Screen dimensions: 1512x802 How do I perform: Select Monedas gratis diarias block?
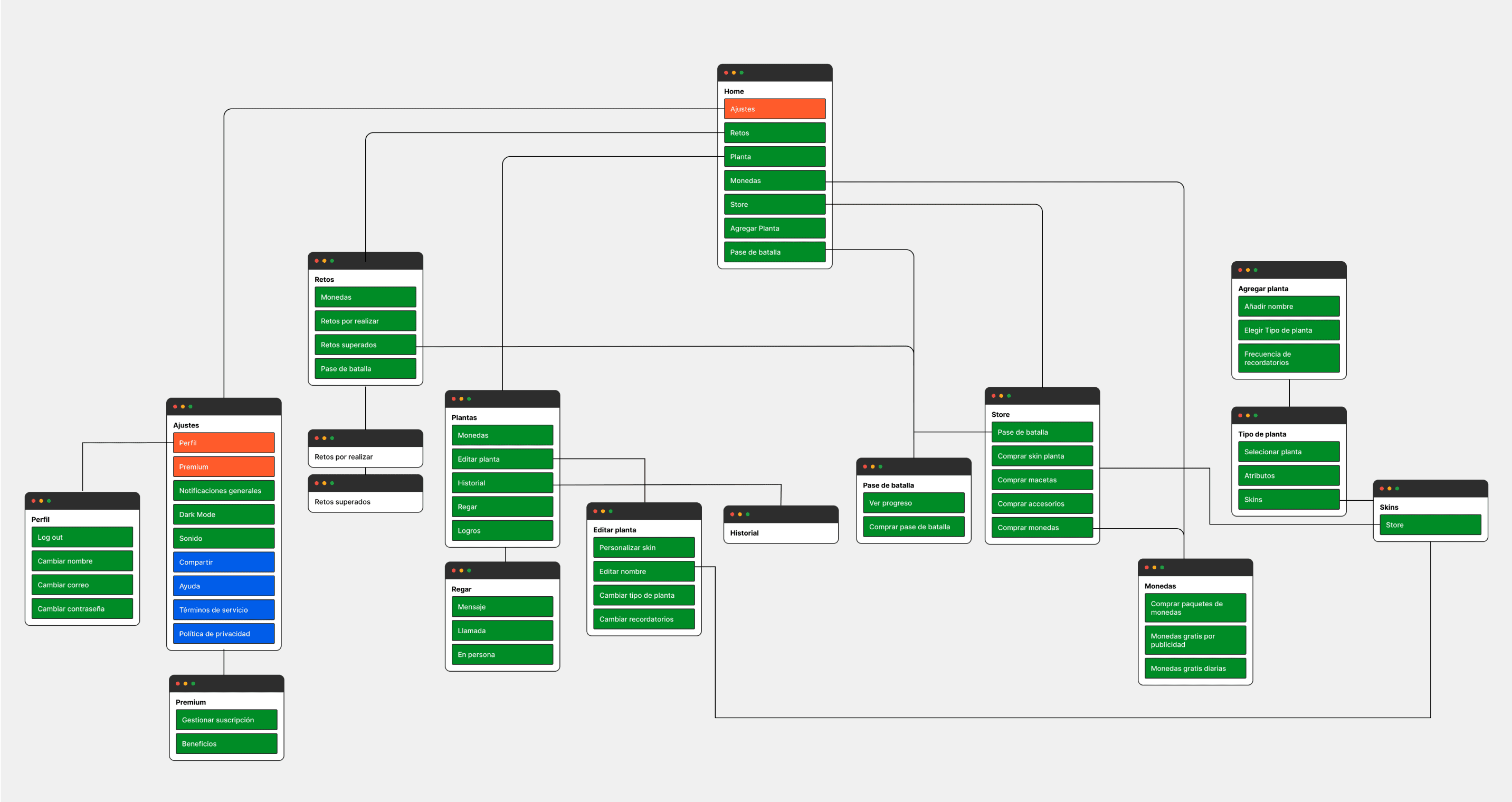[1195, 668]
